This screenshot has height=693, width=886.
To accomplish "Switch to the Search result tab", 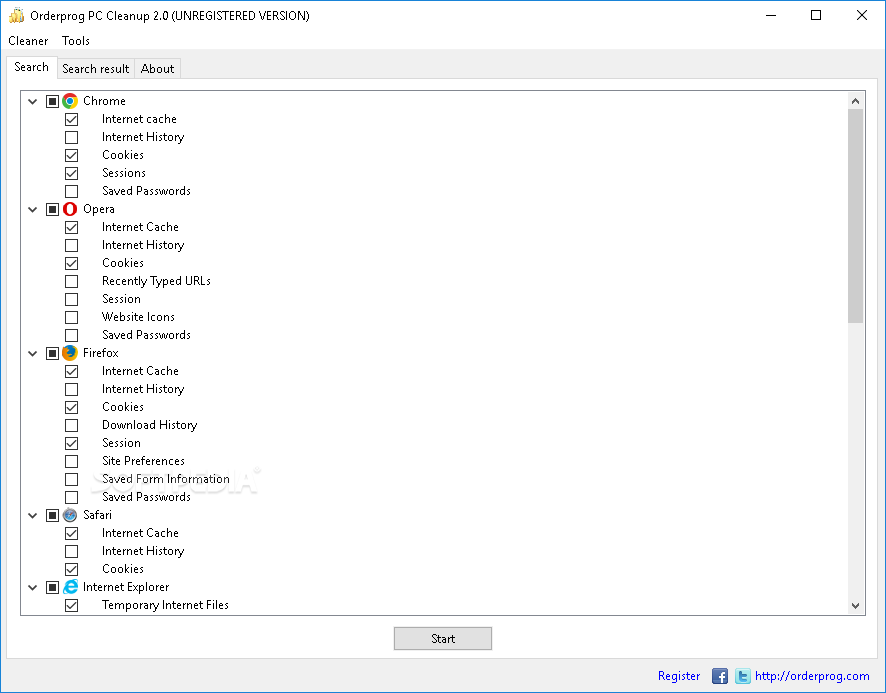I will pyautogui.click(x=96, y=69).
